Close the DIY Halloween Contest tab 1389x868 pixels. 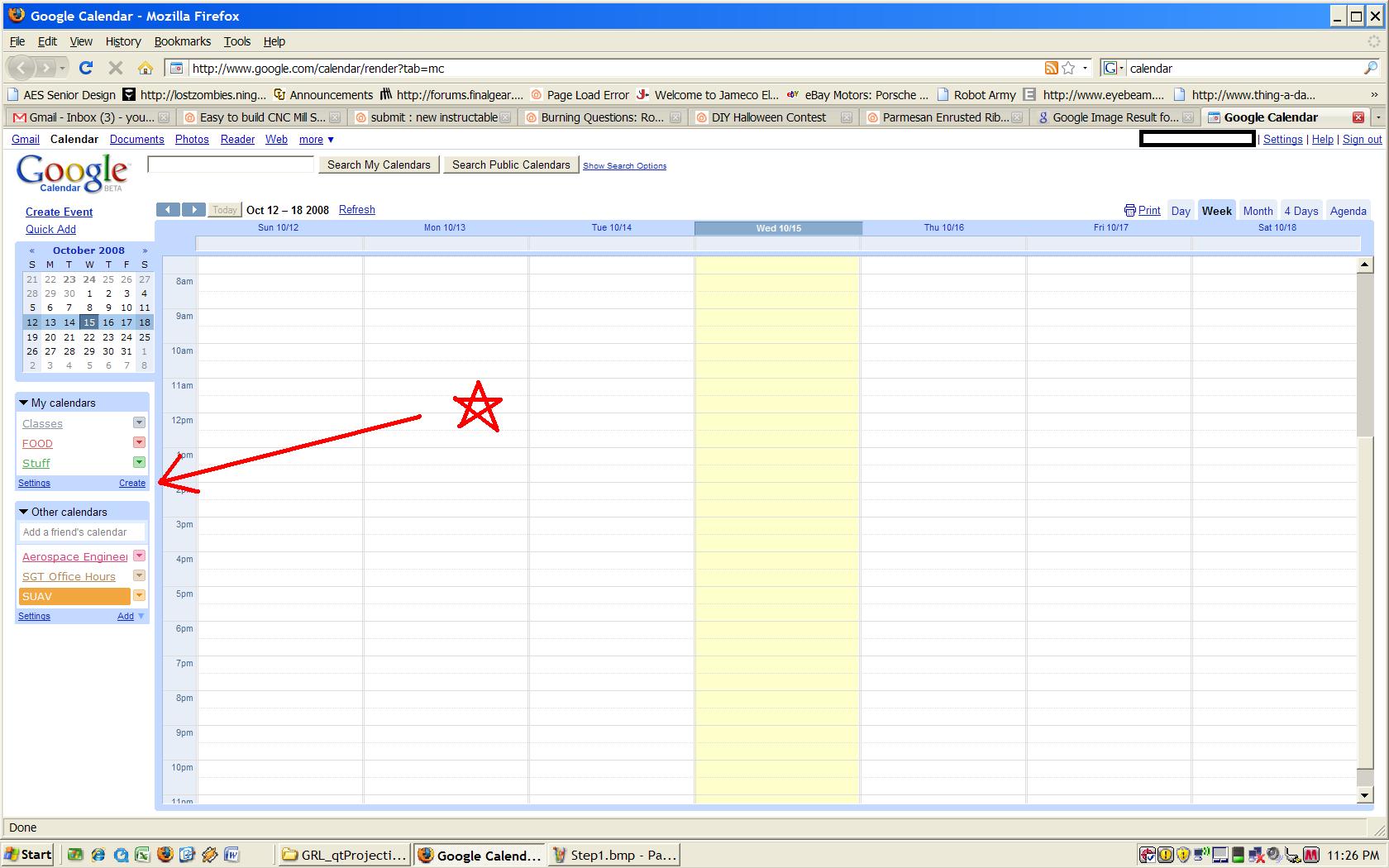[847, 117]
